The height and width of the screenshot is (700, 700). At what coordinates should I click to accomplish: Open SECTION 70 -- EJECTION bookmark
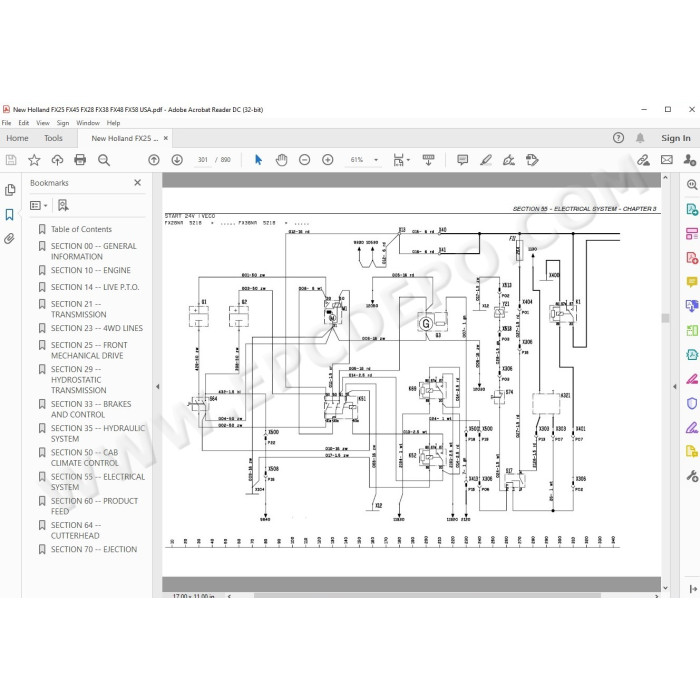click(x=94, y=549)
